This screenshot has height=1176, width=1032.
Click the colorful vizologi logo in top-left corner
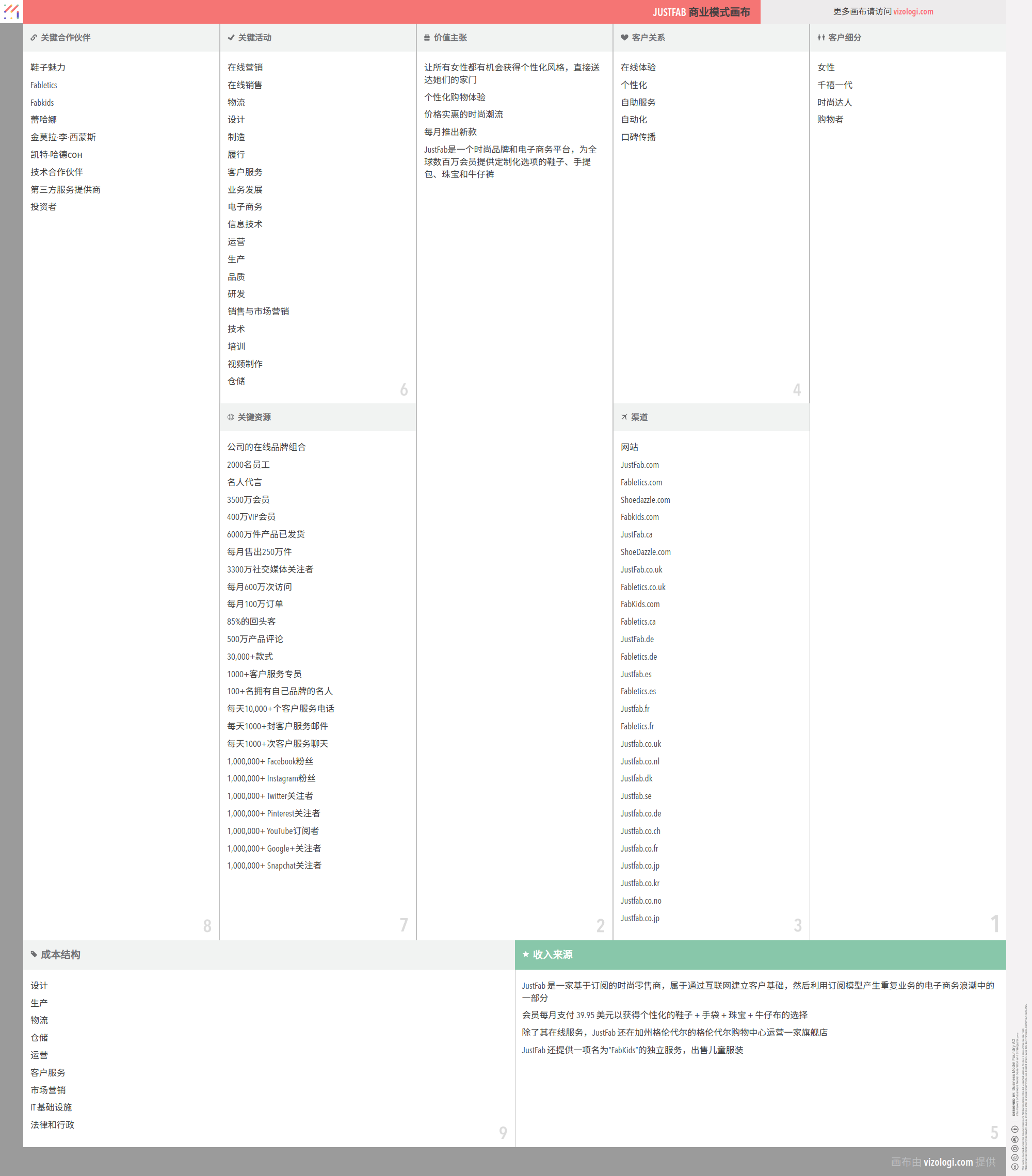click(11, 11)
